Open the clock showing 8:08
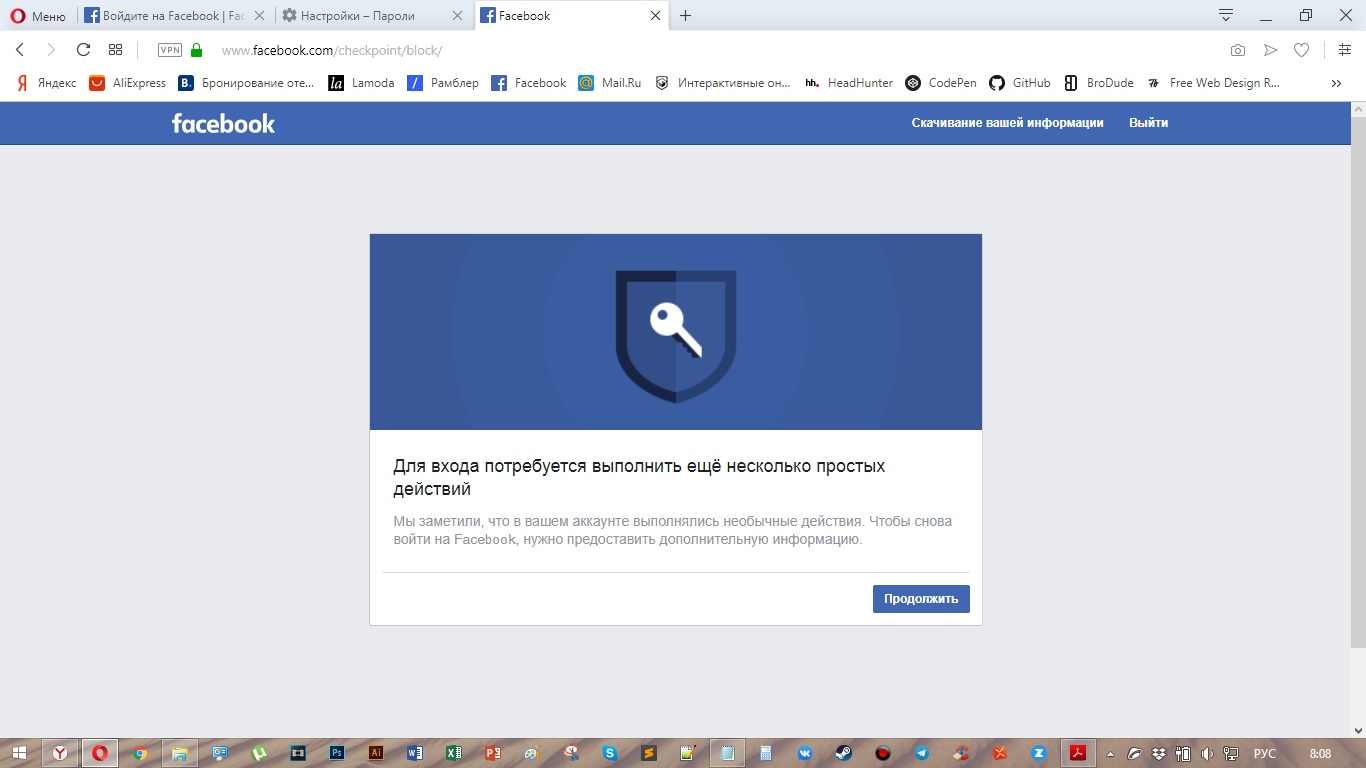Screen dimensions: 1366x768 point(1321,753)
